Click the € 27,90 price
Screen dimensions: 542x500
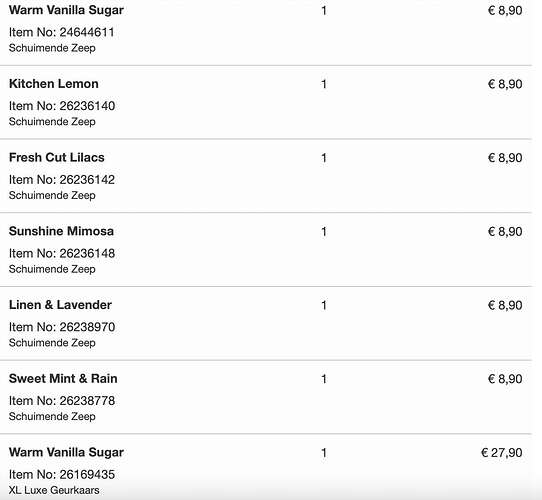tap(502, 452)
